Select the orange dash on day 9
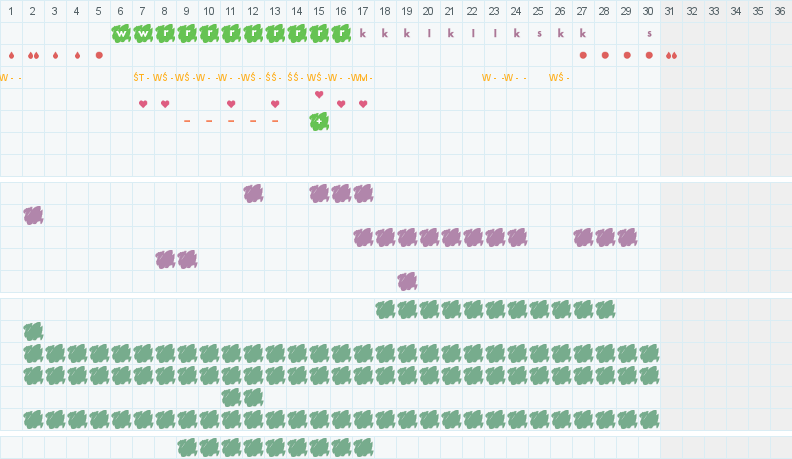 click(x=187, y=121)
